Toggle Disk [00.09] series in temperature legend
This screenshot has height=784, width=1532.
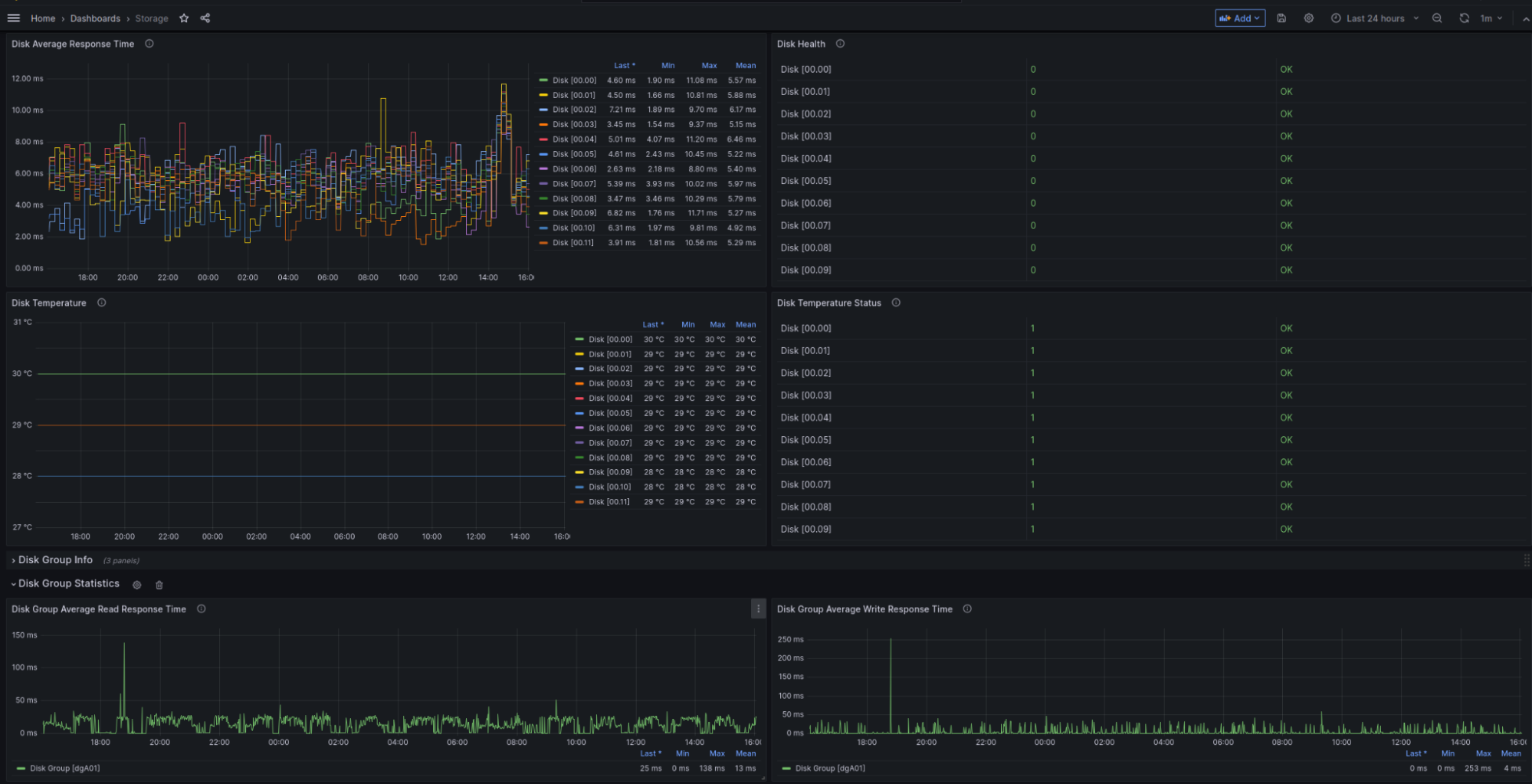click(610, 472)
